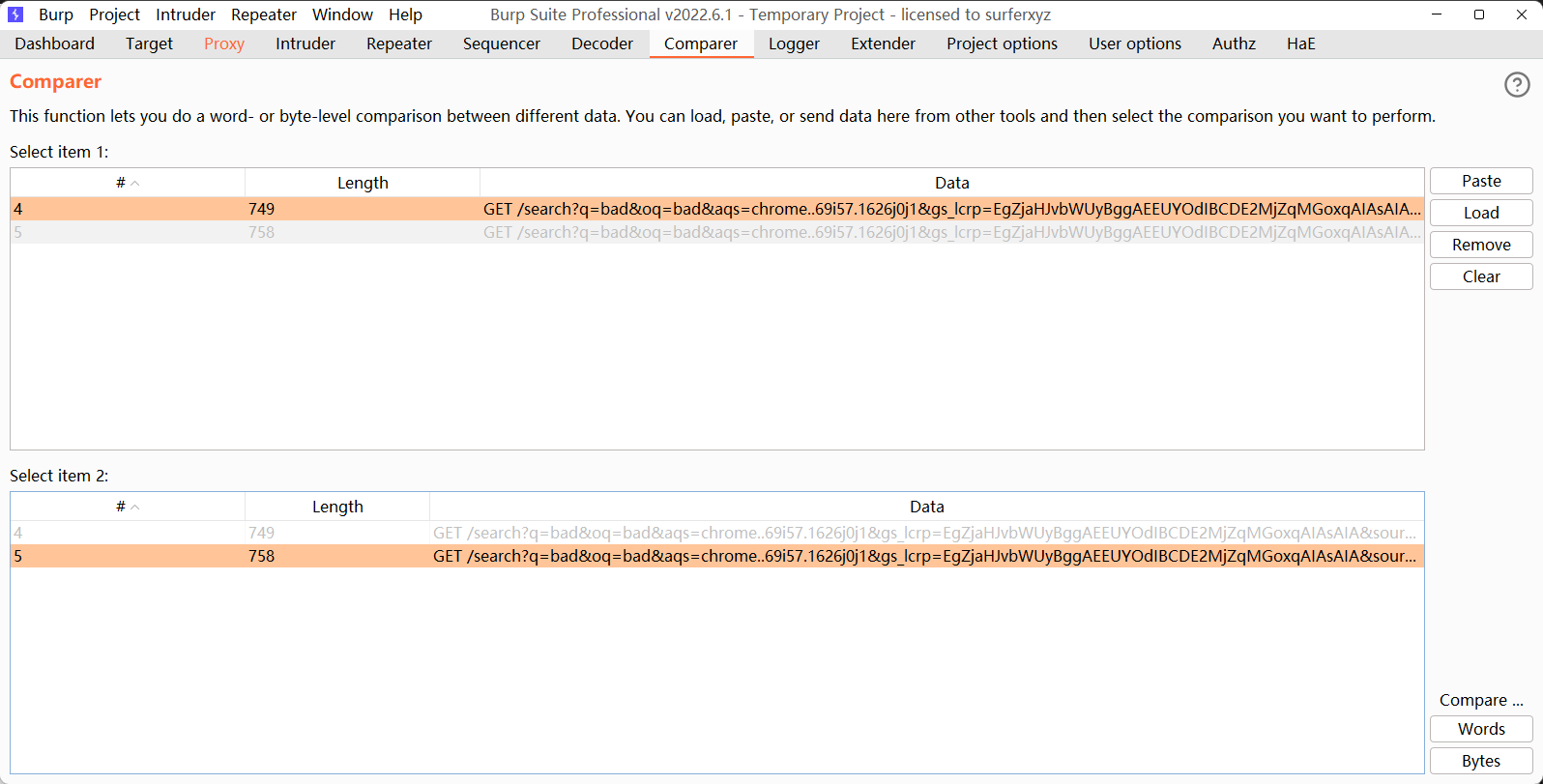Screen dimensions: 1543x784
Task: Close the Burp Suite window
Action: (1522, 15)
